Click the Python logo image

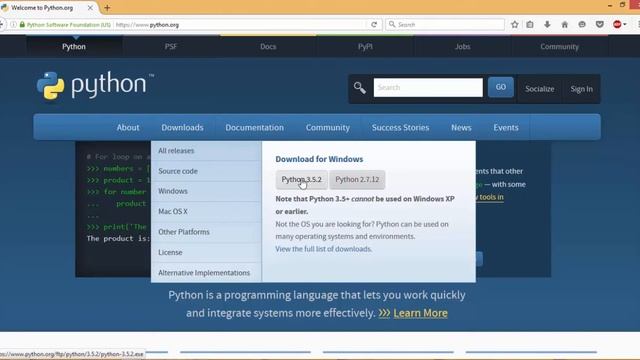pos(95,85)
